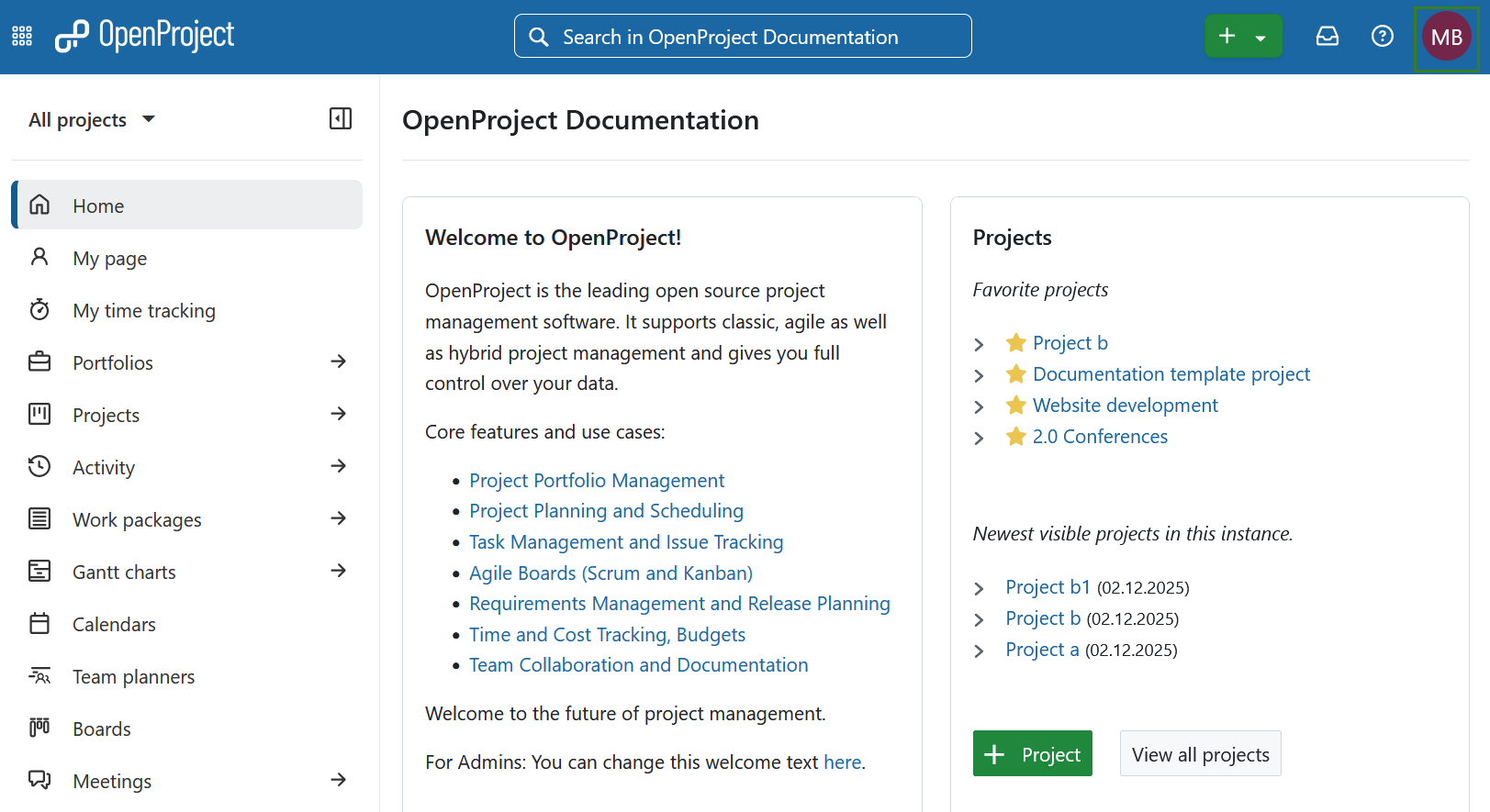The image size is (1490, 812).
Task: Click the Meetings chat icon
Action: 39,780
